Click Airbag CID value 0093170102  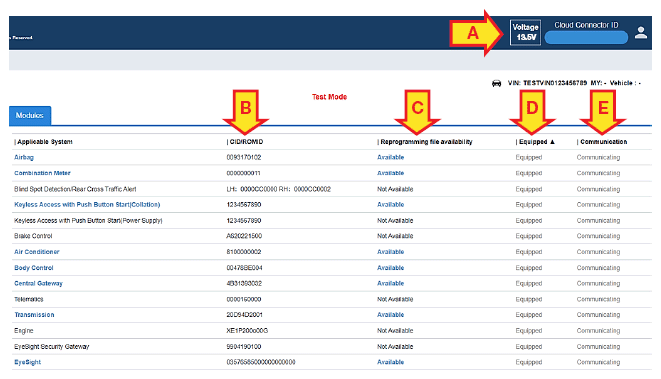244,157
